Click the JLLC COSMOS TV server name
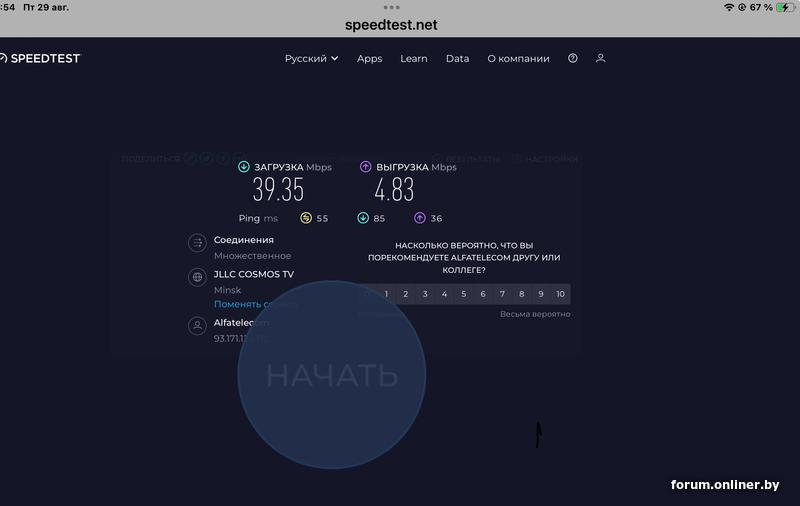The height and width of the screenshot is (506, 800). pyautogui.click(x=254, y=274)
